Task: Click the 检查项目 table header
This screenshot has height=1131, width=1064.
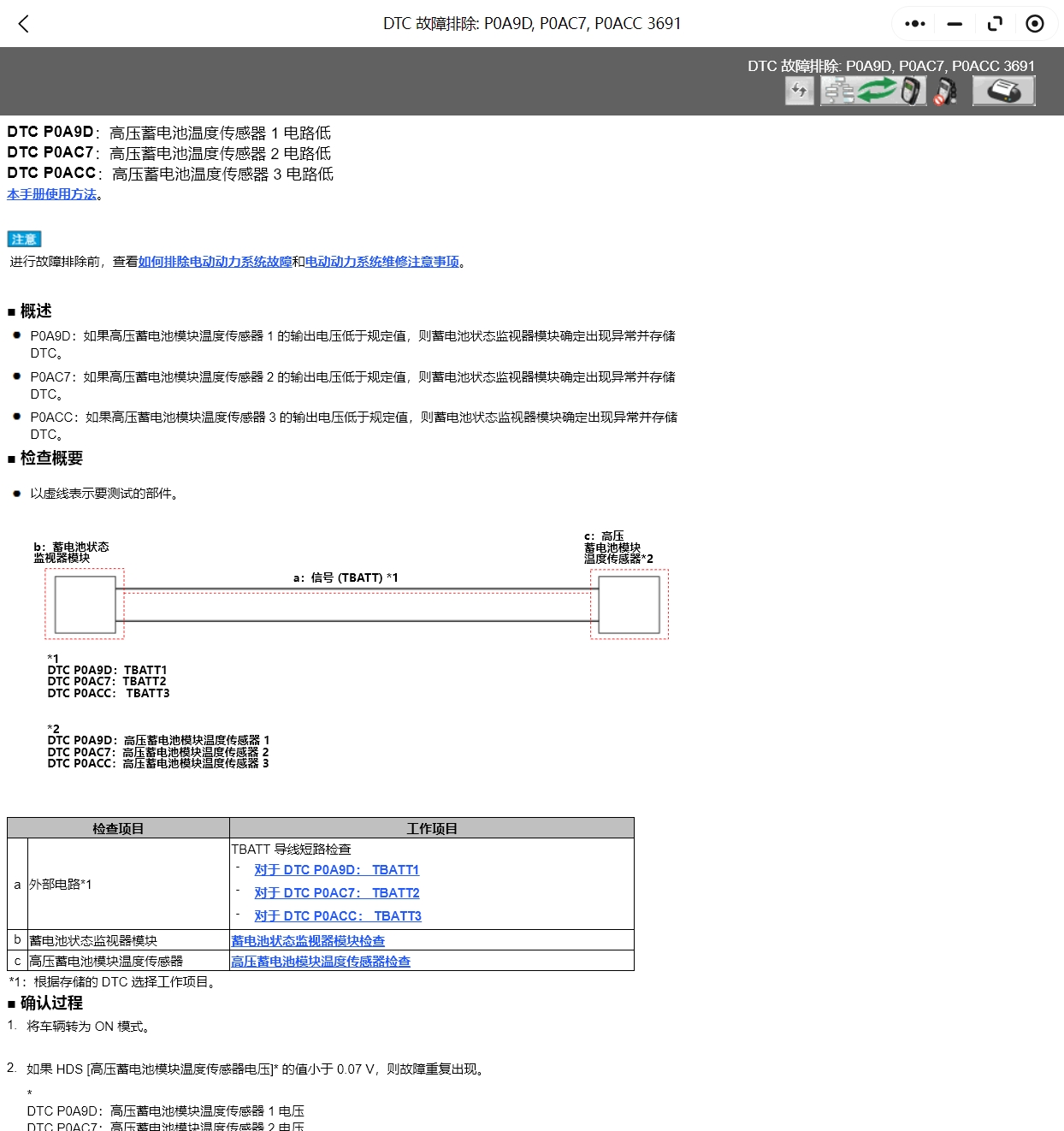Action: (118, 826)
